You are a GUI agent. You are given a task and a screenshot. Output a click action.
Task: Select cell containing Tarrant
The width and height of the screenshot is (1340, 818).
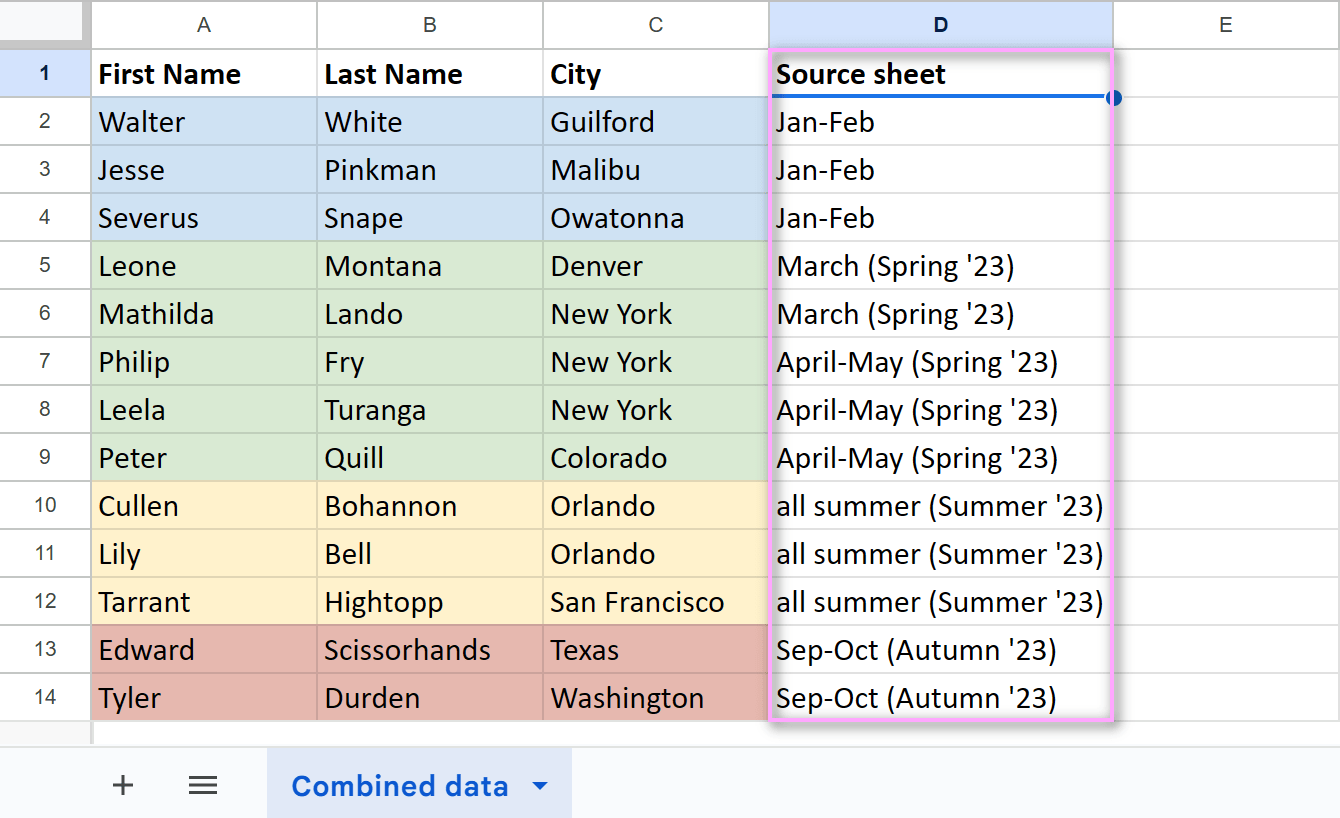(x=204, y=602)
